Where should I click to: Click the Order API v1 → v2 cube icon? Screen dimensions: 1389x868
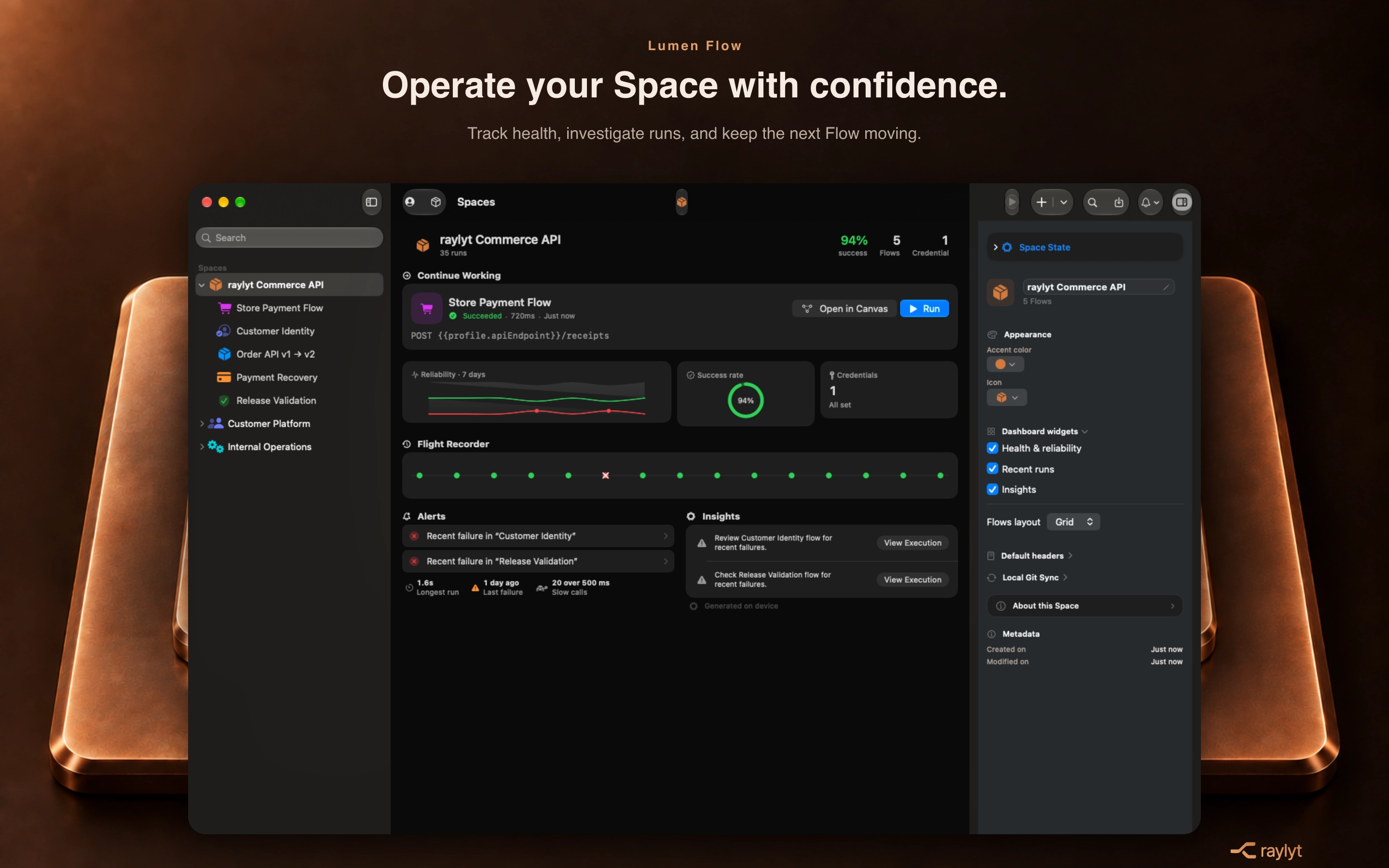(x=224, y=354)
